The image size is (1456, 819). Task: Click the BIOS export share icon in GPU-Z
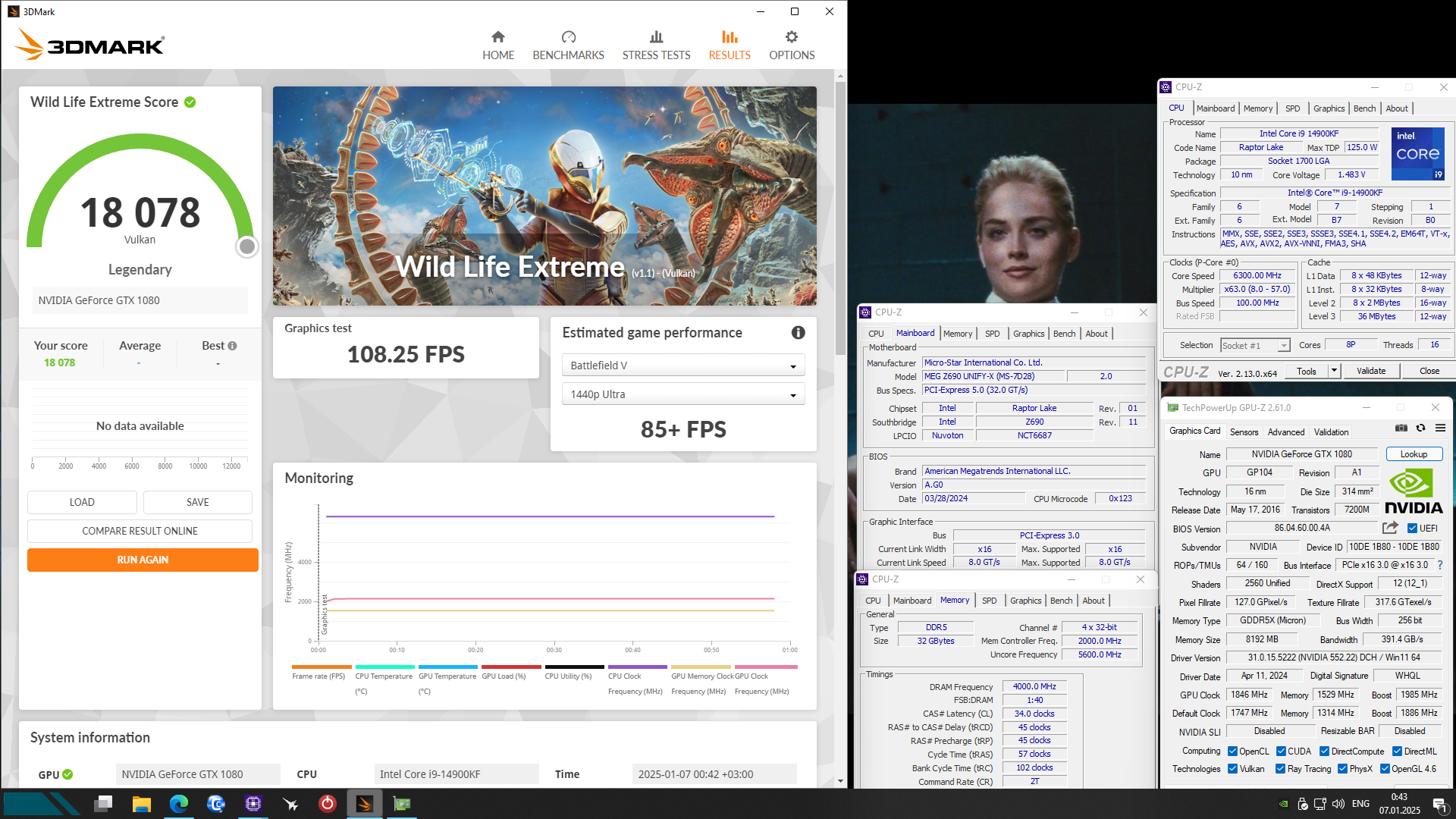(x=1390, y=528)
